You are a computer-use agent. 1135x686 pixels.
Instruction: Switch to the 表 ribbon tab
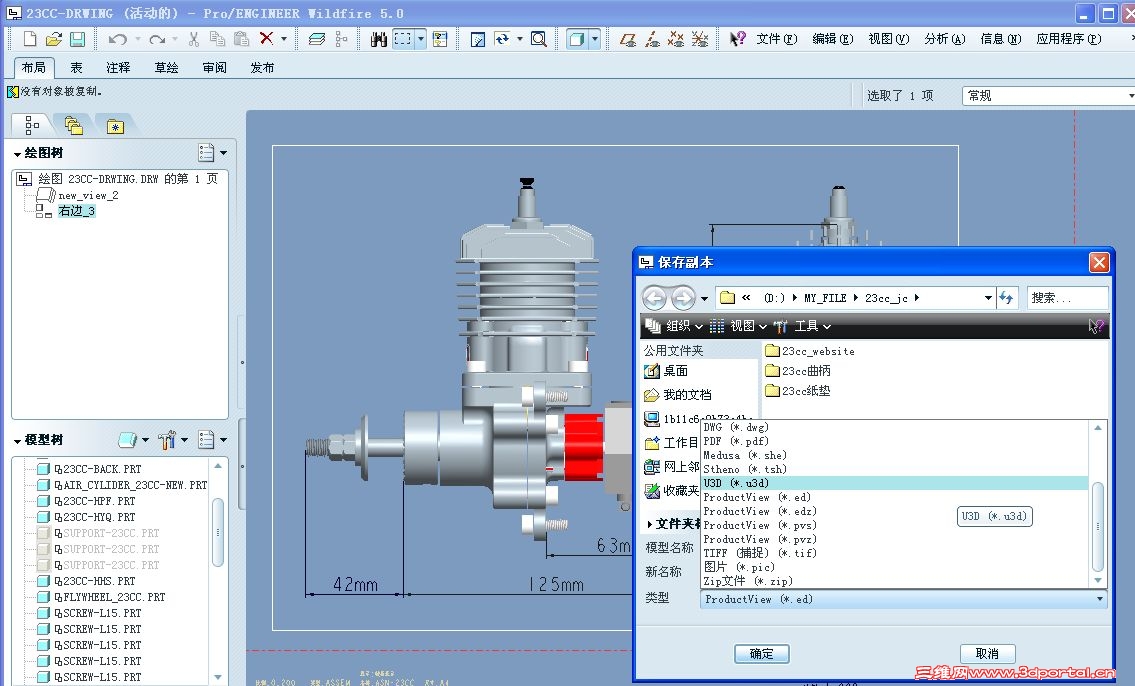click(76, 67)
